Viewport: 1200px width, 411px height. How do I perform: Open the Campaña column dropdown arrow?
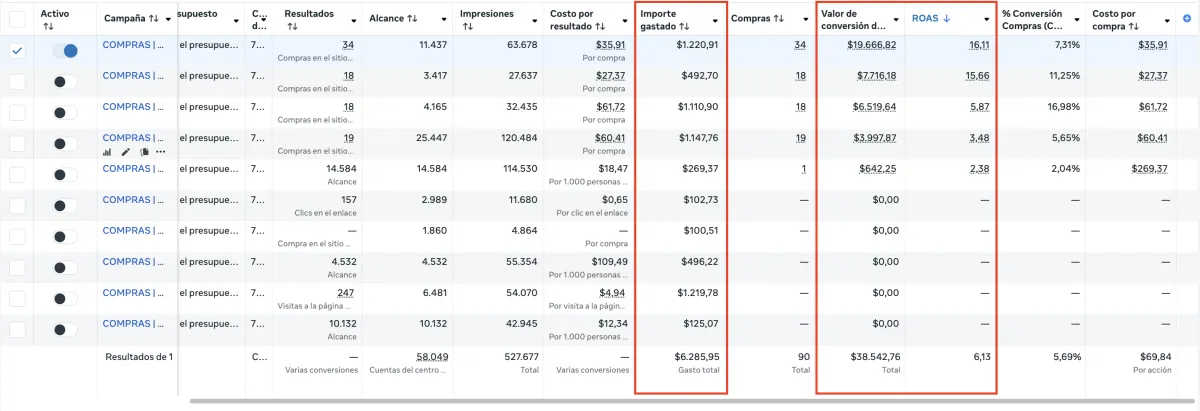pyautogui.click(x=167, y=20)
